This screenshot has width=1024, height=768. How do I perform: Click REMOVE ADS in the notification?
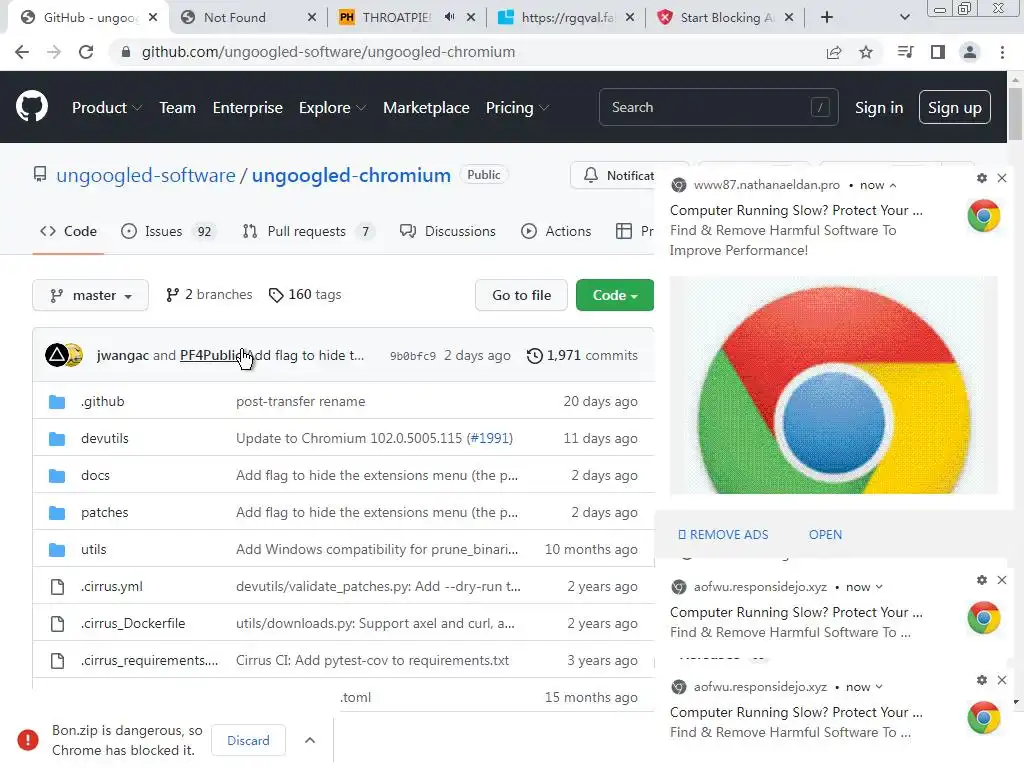coord(724,535)
